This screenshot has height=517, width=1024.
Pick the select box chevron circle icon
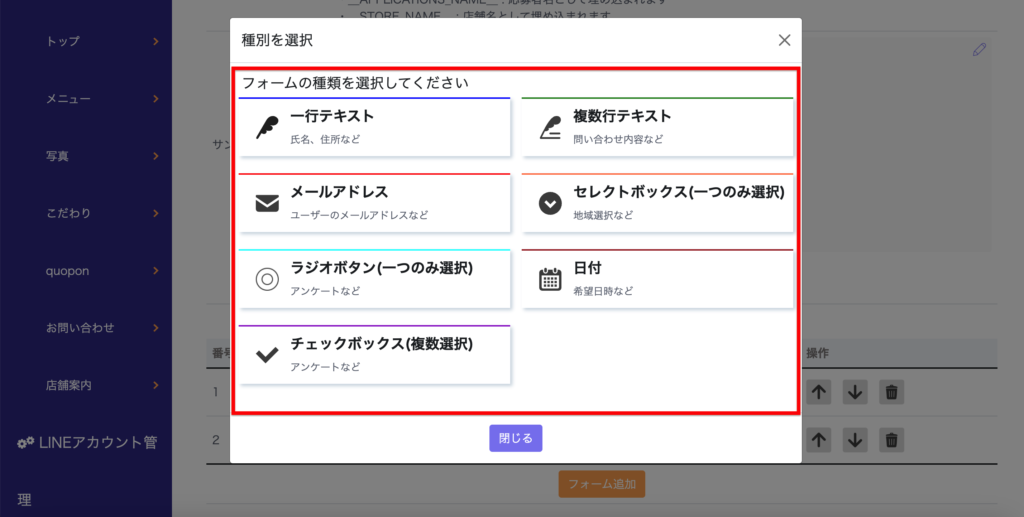click(550, 203)
